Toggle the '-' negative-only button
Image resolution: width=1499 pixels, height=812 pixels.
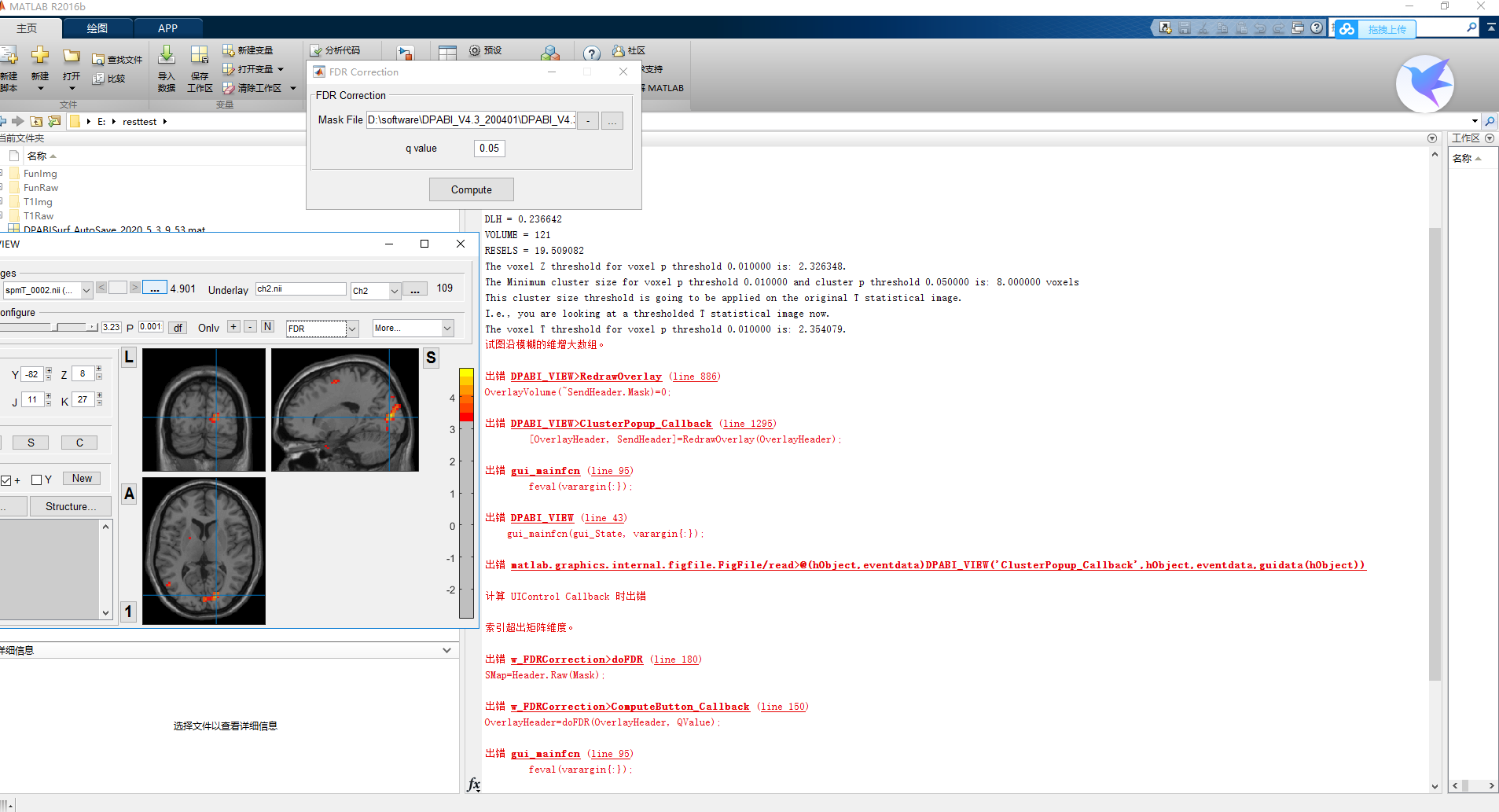point(250,326)
